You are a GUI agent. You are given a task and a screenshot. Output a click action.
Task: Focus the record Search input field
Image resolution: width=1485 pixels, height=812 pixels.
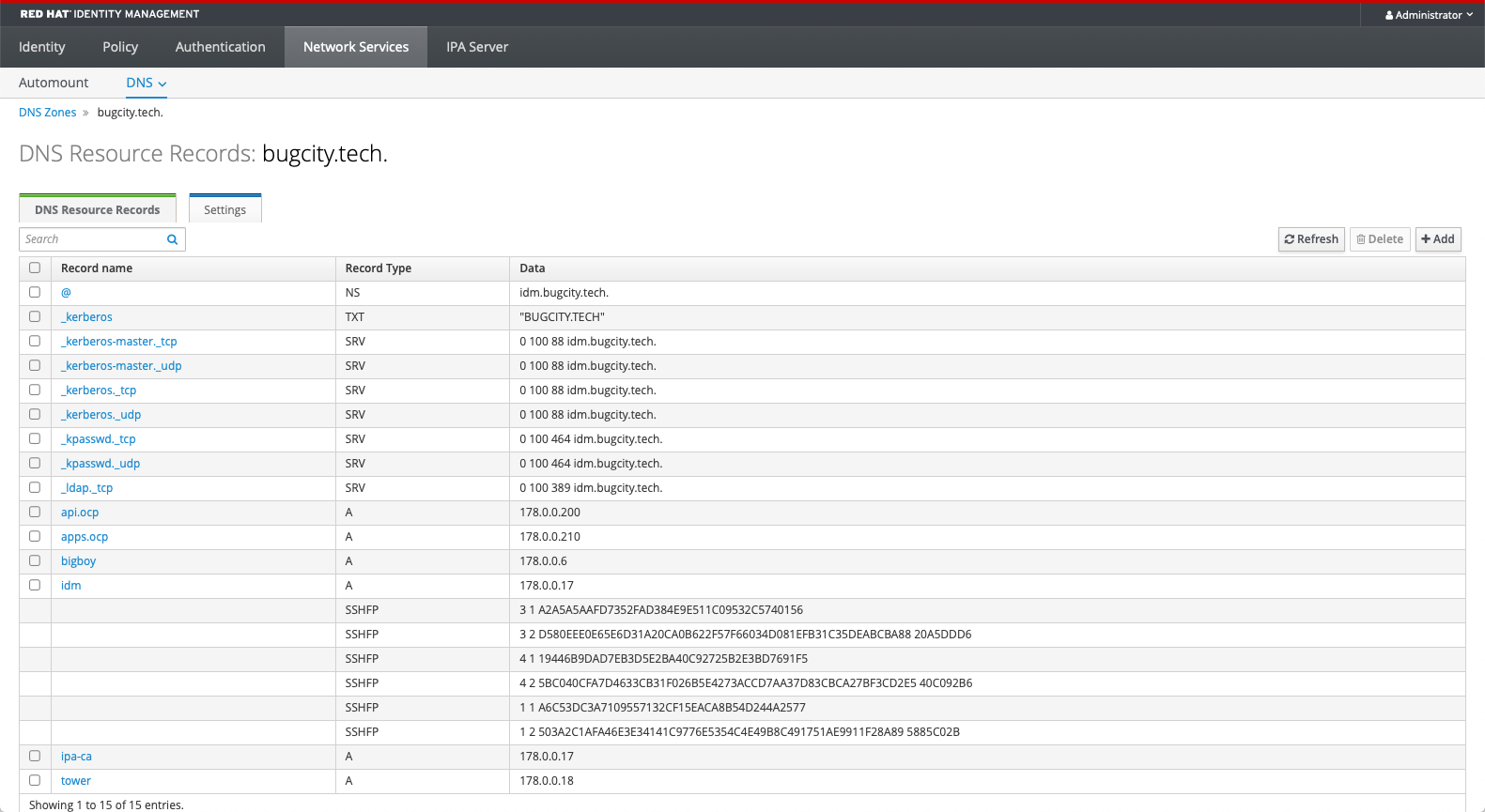point(93,239)
